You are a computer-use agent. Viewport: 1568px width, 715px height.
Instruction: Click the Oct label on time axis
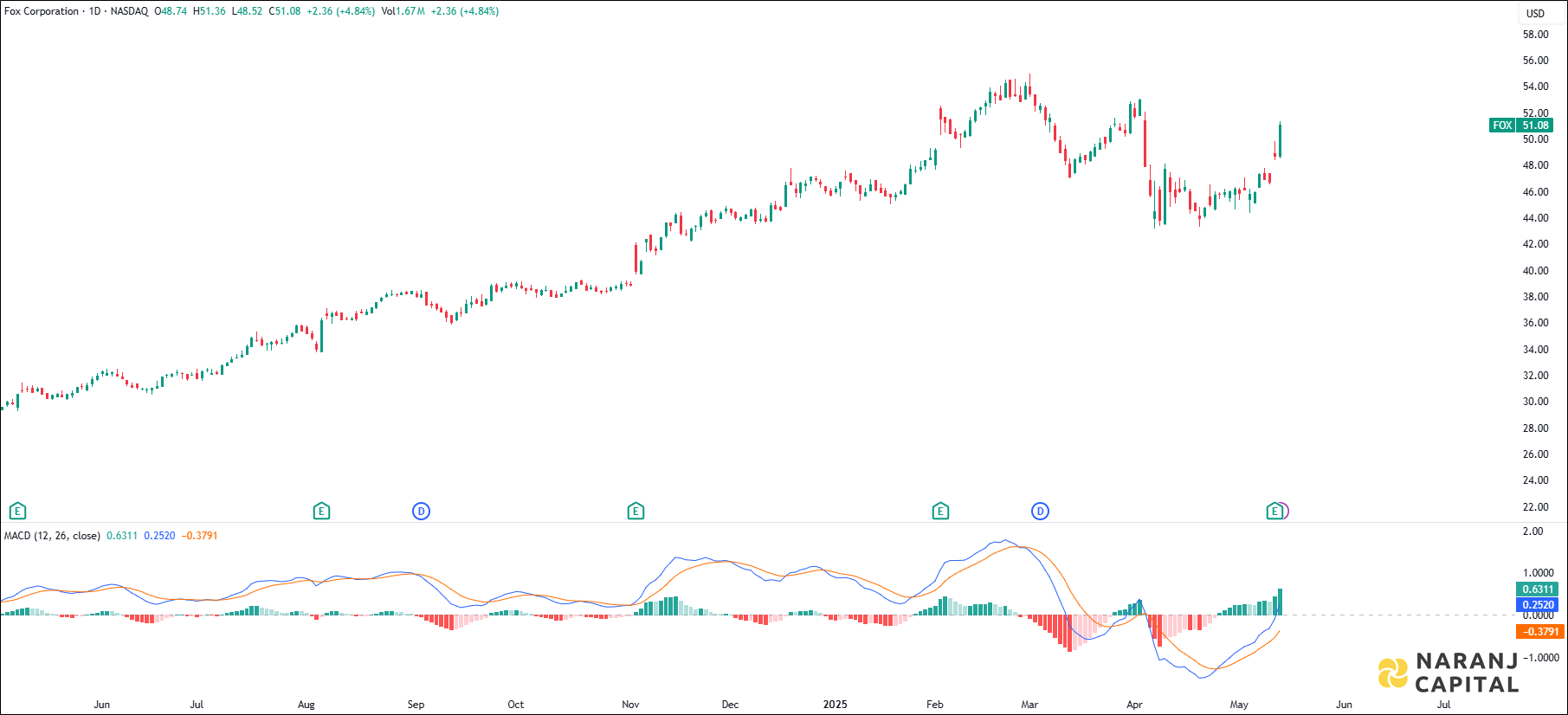click(x=515, y=705)
